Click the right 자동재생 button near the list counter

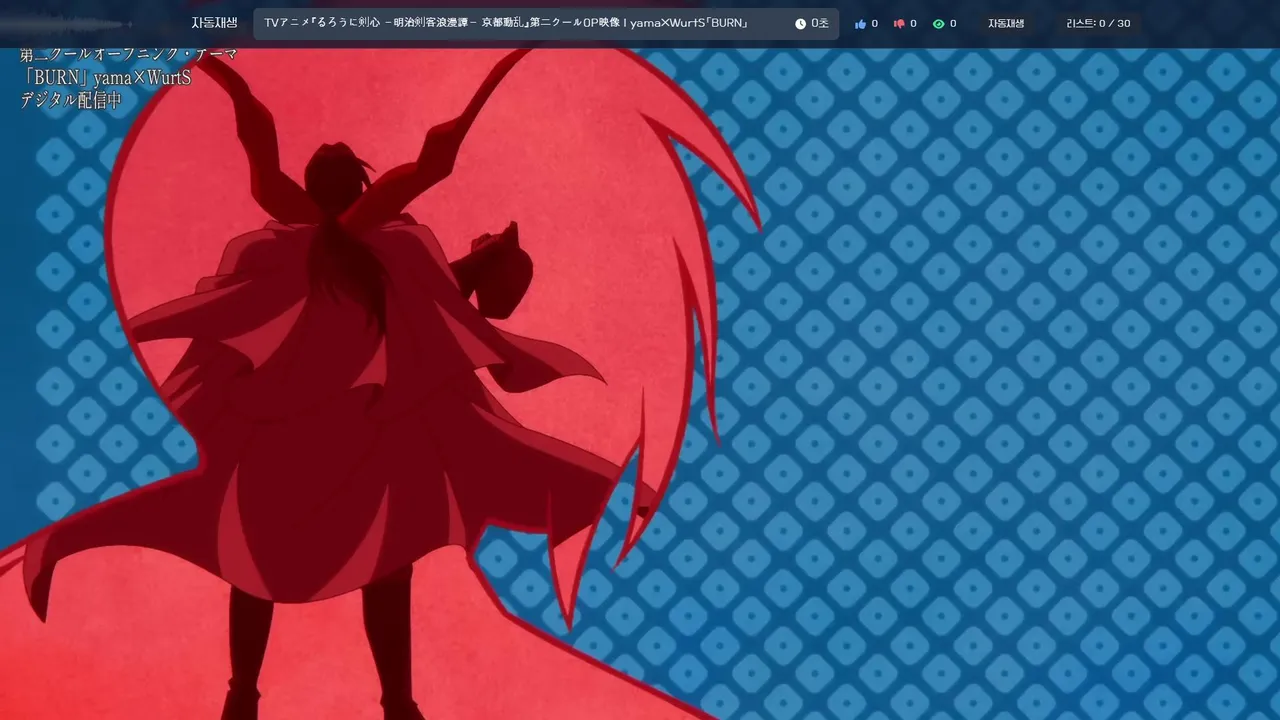[x=1006, y=23]
